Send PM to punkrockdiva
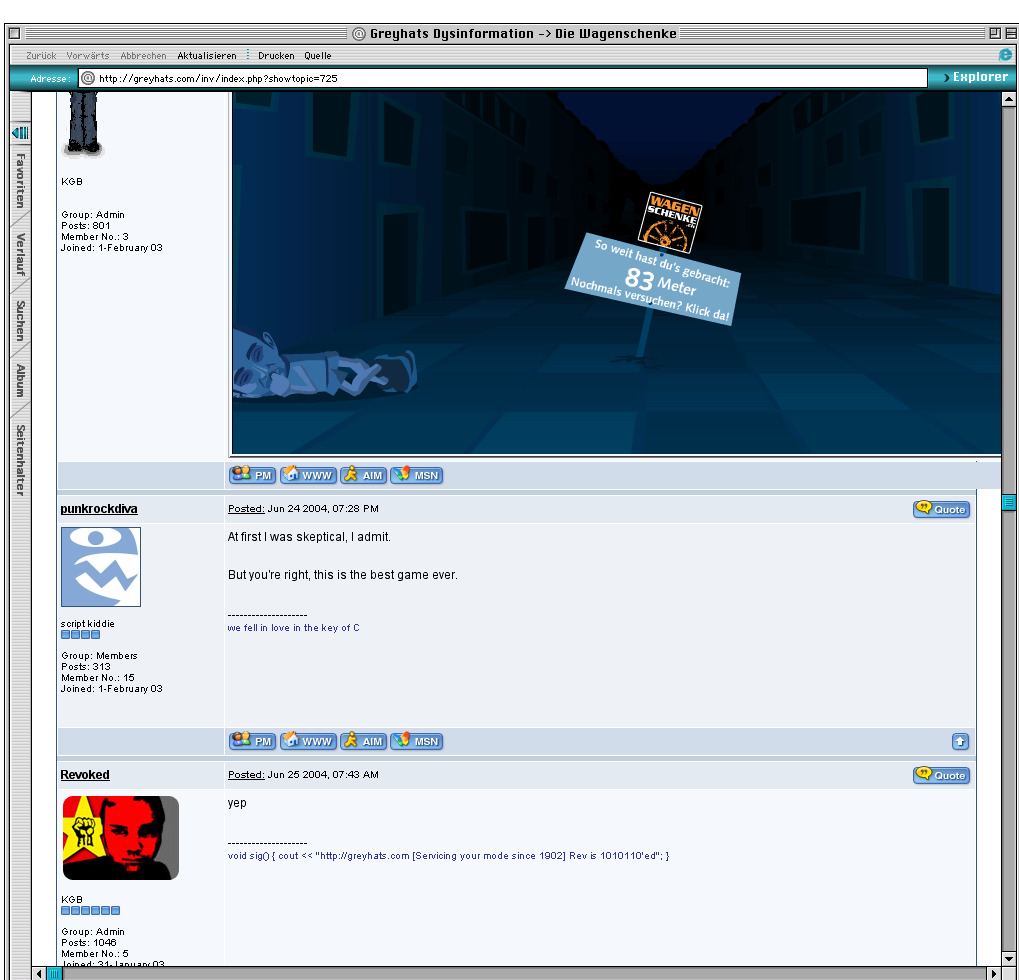 click(x=252, y=741)
